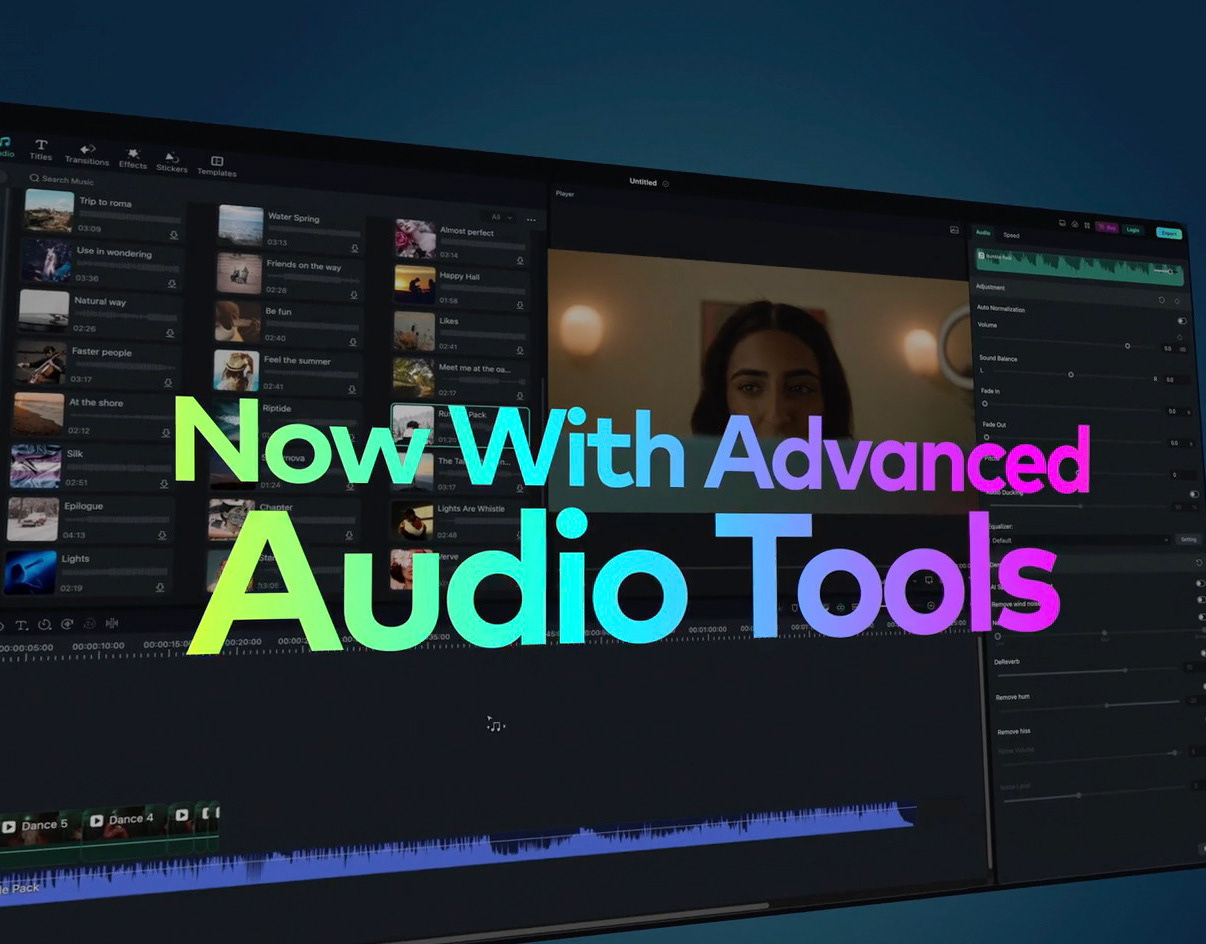Screen dimensions: 1206x944
Task: Download the Almost perfect track
Action: coord(522,260)
